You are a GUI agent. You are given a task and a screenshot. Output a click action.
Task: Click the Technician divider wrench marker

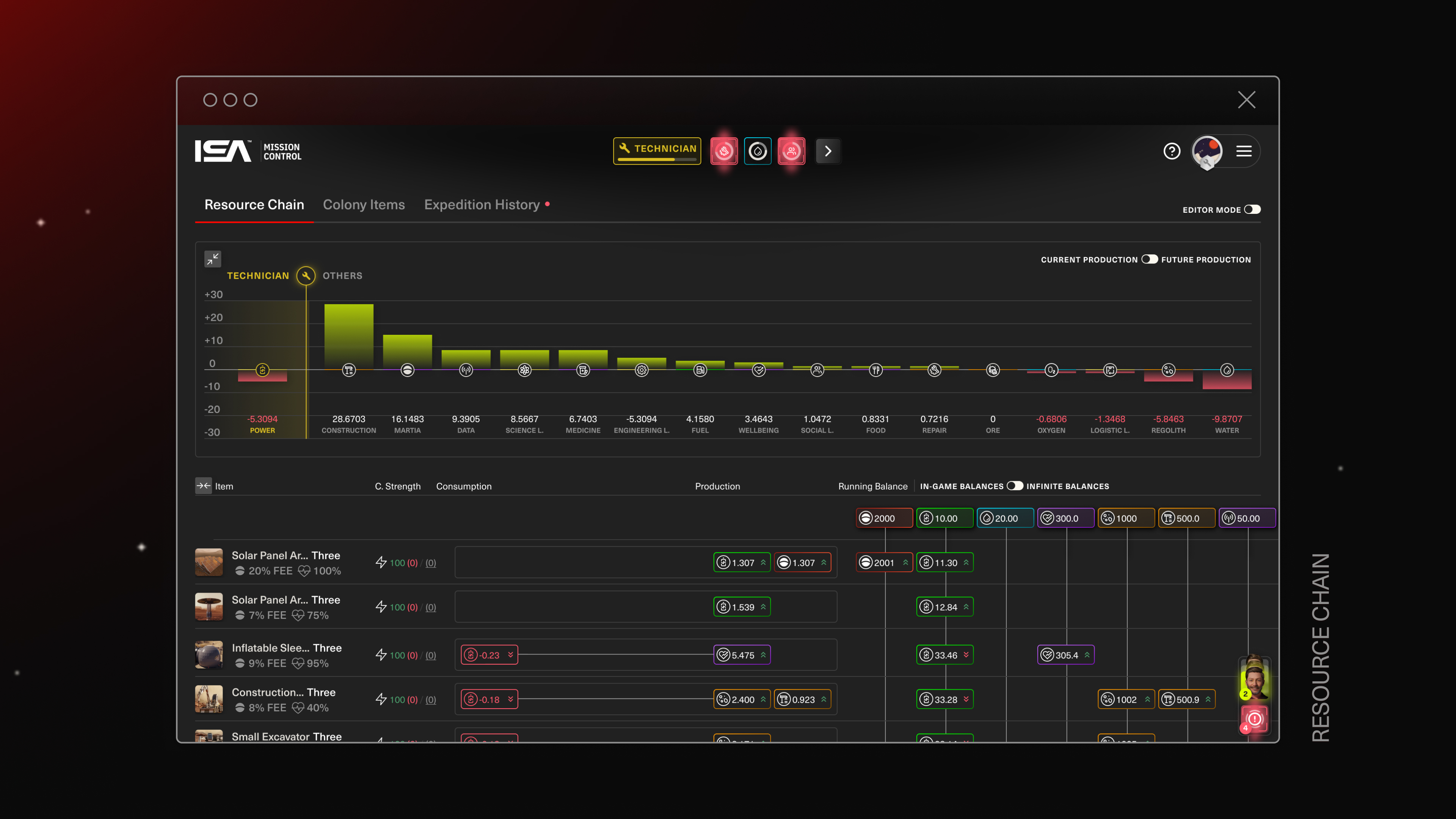click(306, 276)
